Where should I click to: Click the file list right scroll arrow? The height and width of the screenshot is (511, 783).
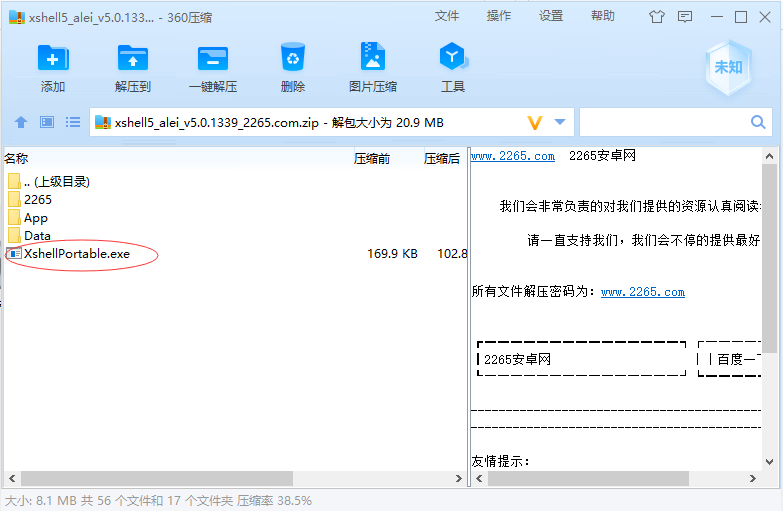459,479
